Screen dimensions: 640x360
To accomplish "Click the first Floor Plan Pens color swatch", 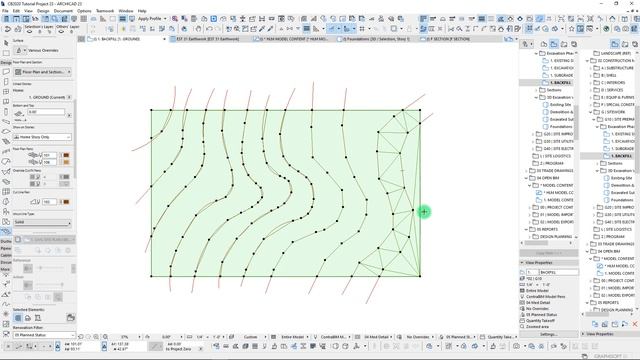I will (x=66, y=155).
